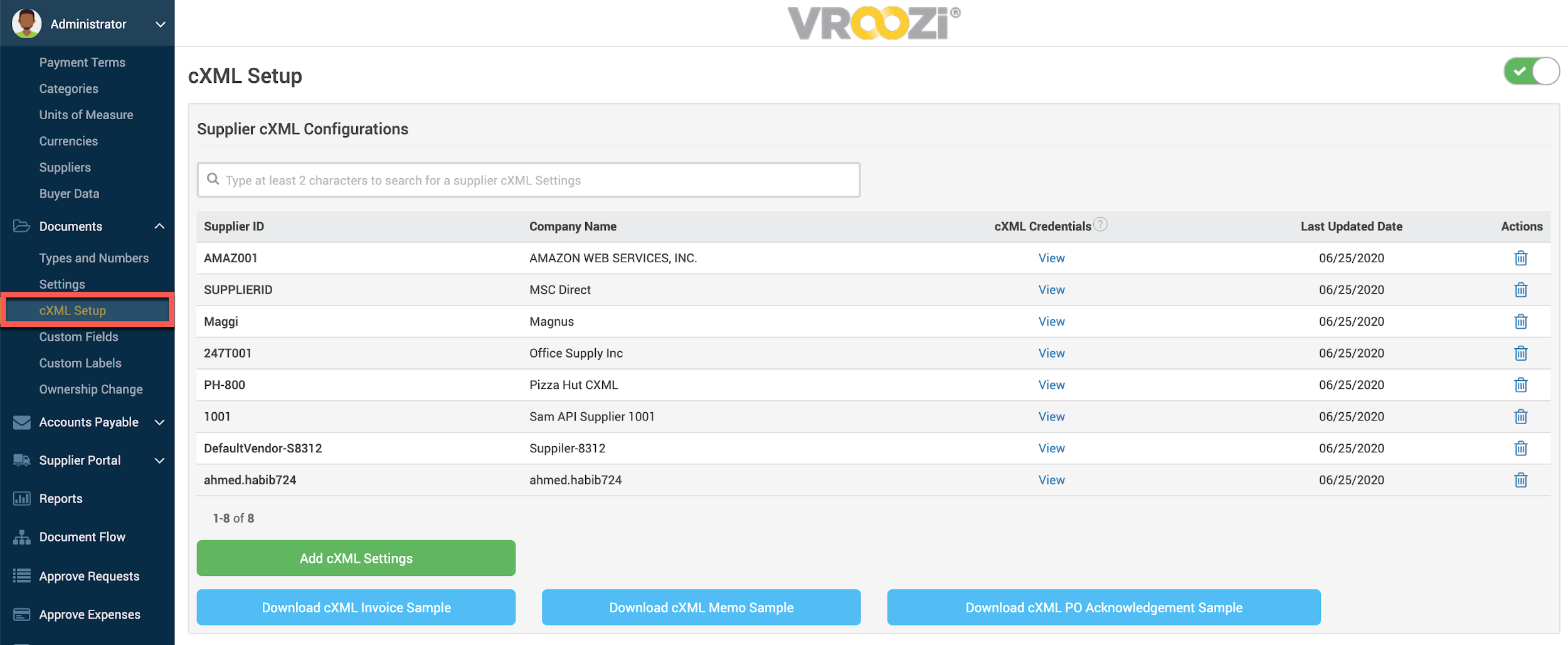The image size is (1568, 645).
Task: Toggle the cXML Setup enable switch
Action: (1531, 72)
